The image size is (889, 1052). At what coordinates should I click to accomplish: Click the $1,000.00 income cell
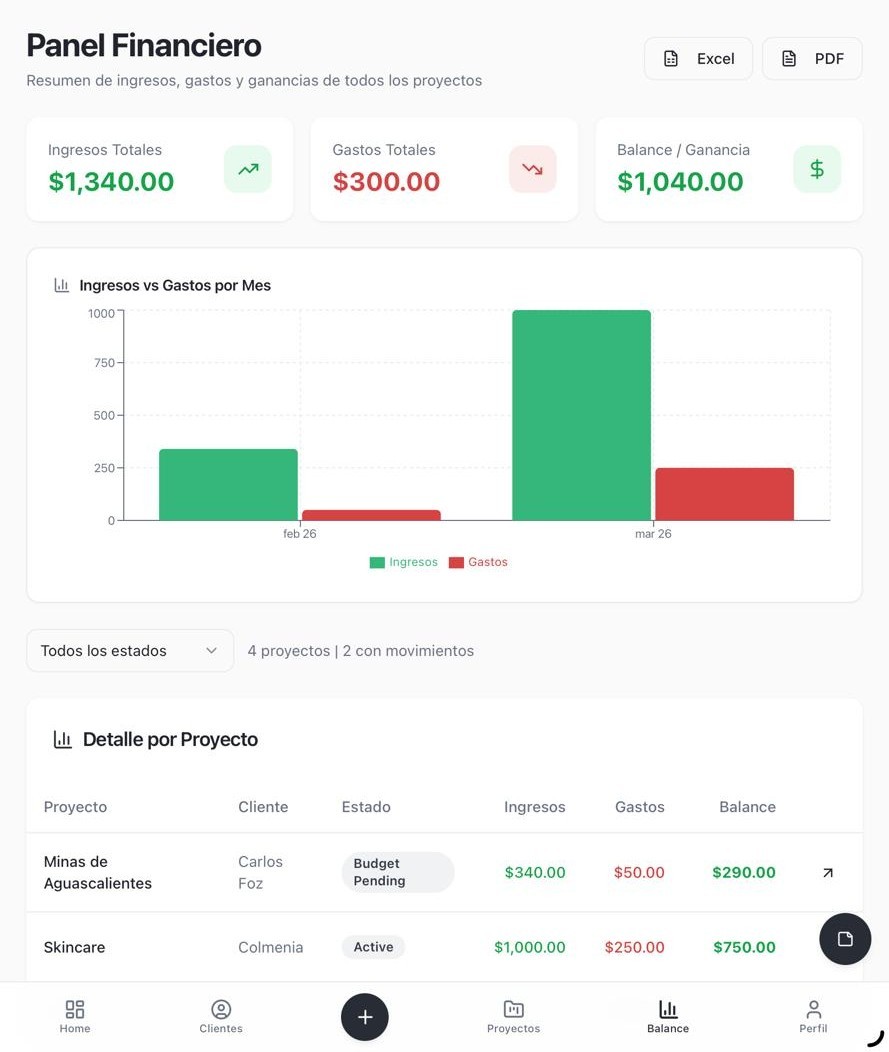pos(529,947)
